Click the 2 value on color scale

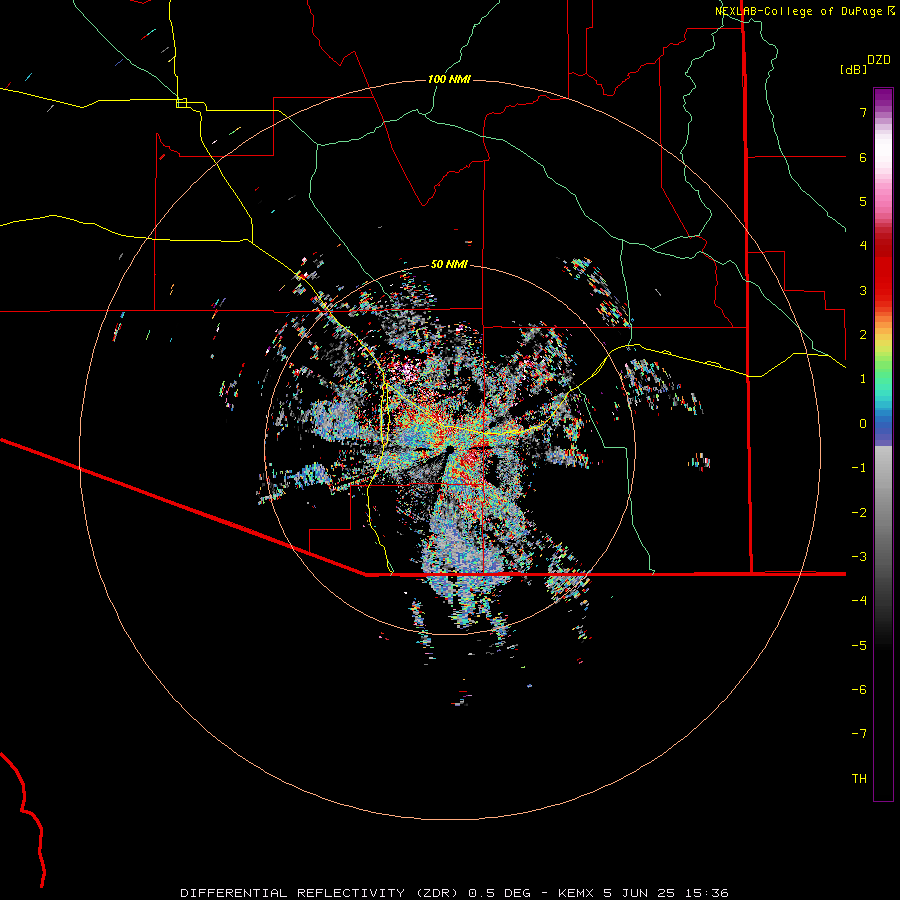pyautogui.click(x=863, y=335)
